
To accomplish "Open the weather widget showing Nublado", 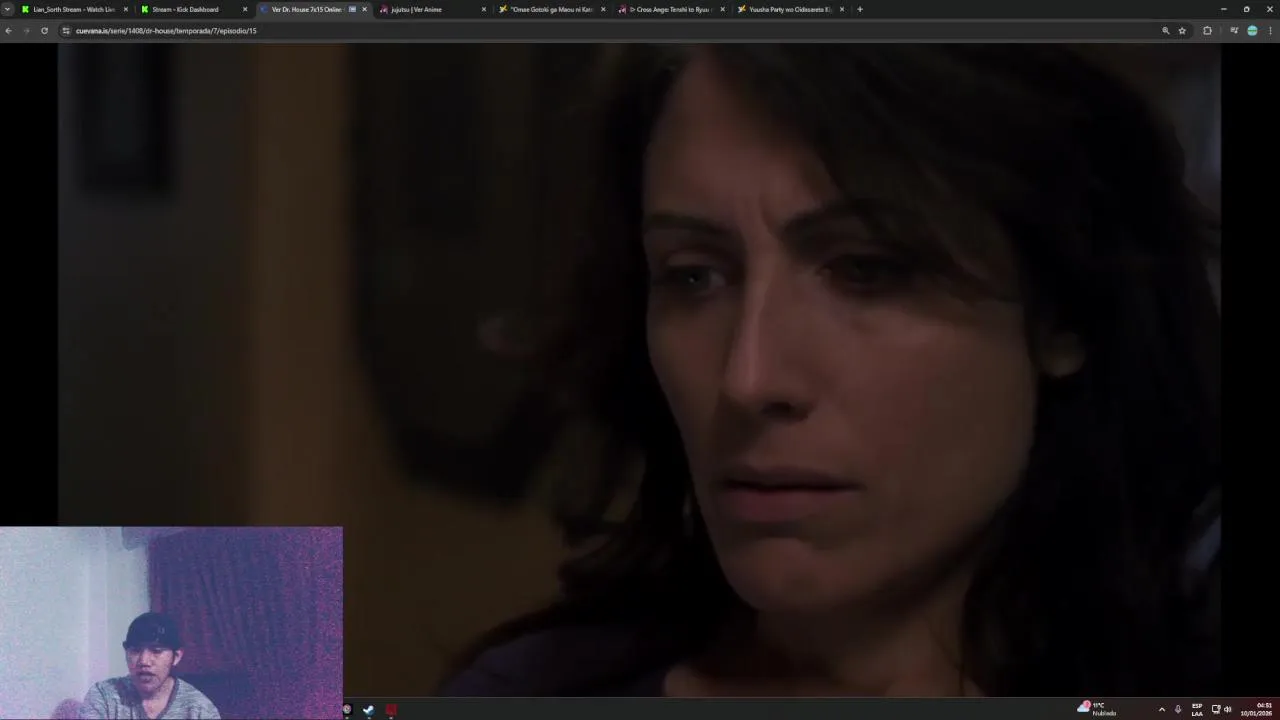I will (x=1097, y=709).
